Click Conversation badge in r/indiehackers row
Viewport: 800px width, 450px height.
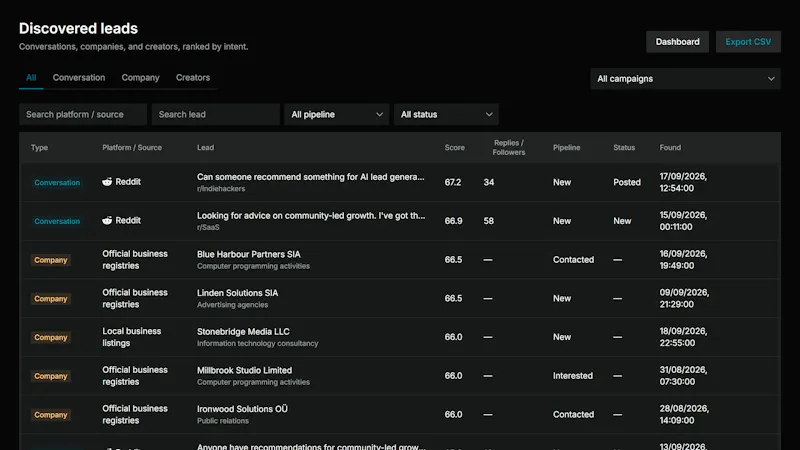click(57, 182)
